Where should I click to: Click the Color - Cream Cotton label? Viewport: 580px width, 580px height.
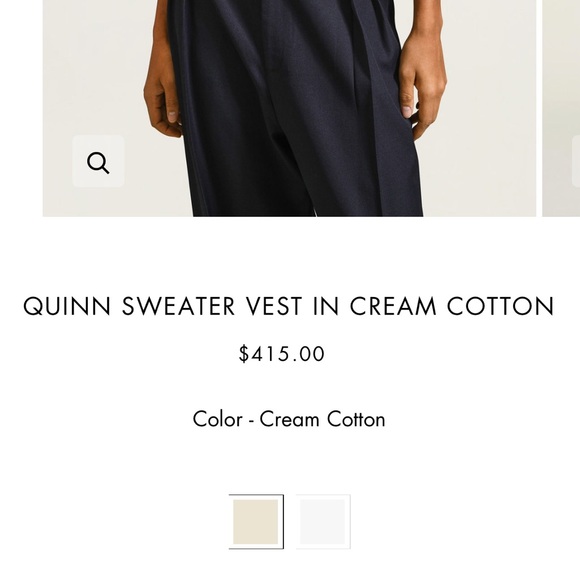[x=289, y=419]
